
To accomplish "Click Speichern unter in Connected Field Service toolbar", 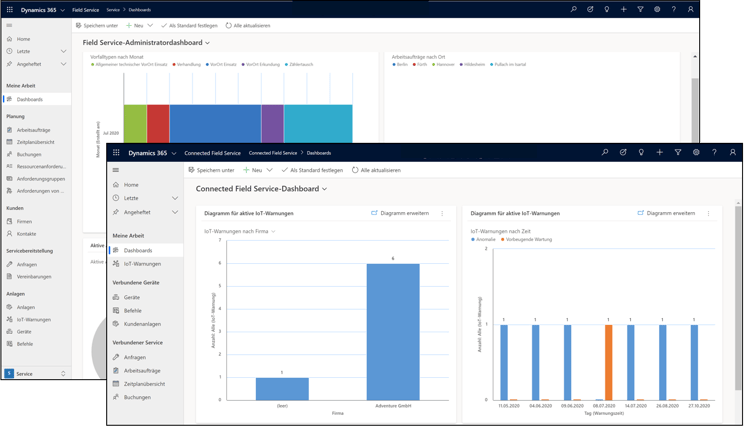I will coord(211,170).
